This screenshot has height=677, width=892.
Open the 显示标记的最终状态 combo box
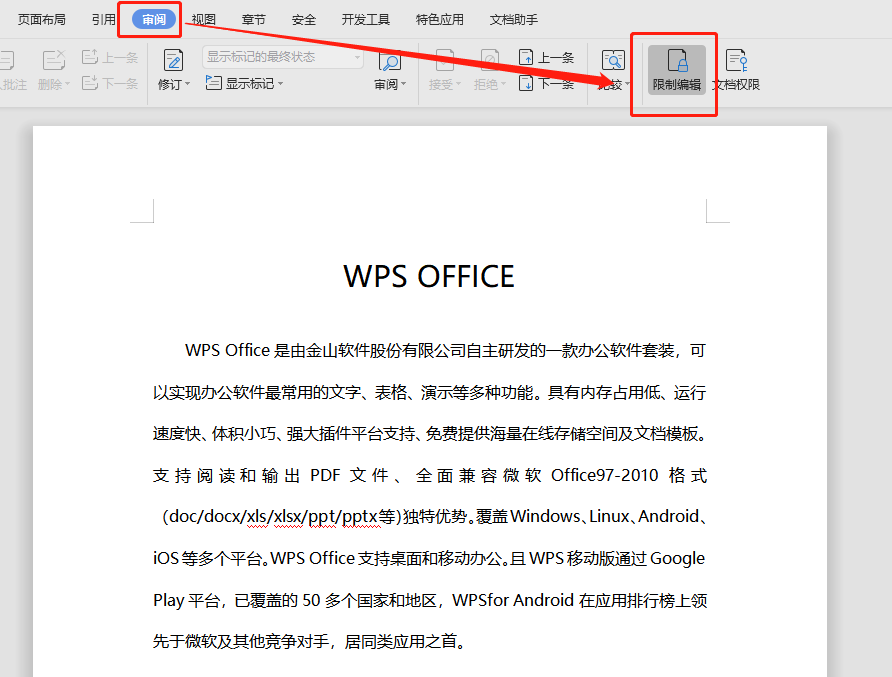click(283, 57)
